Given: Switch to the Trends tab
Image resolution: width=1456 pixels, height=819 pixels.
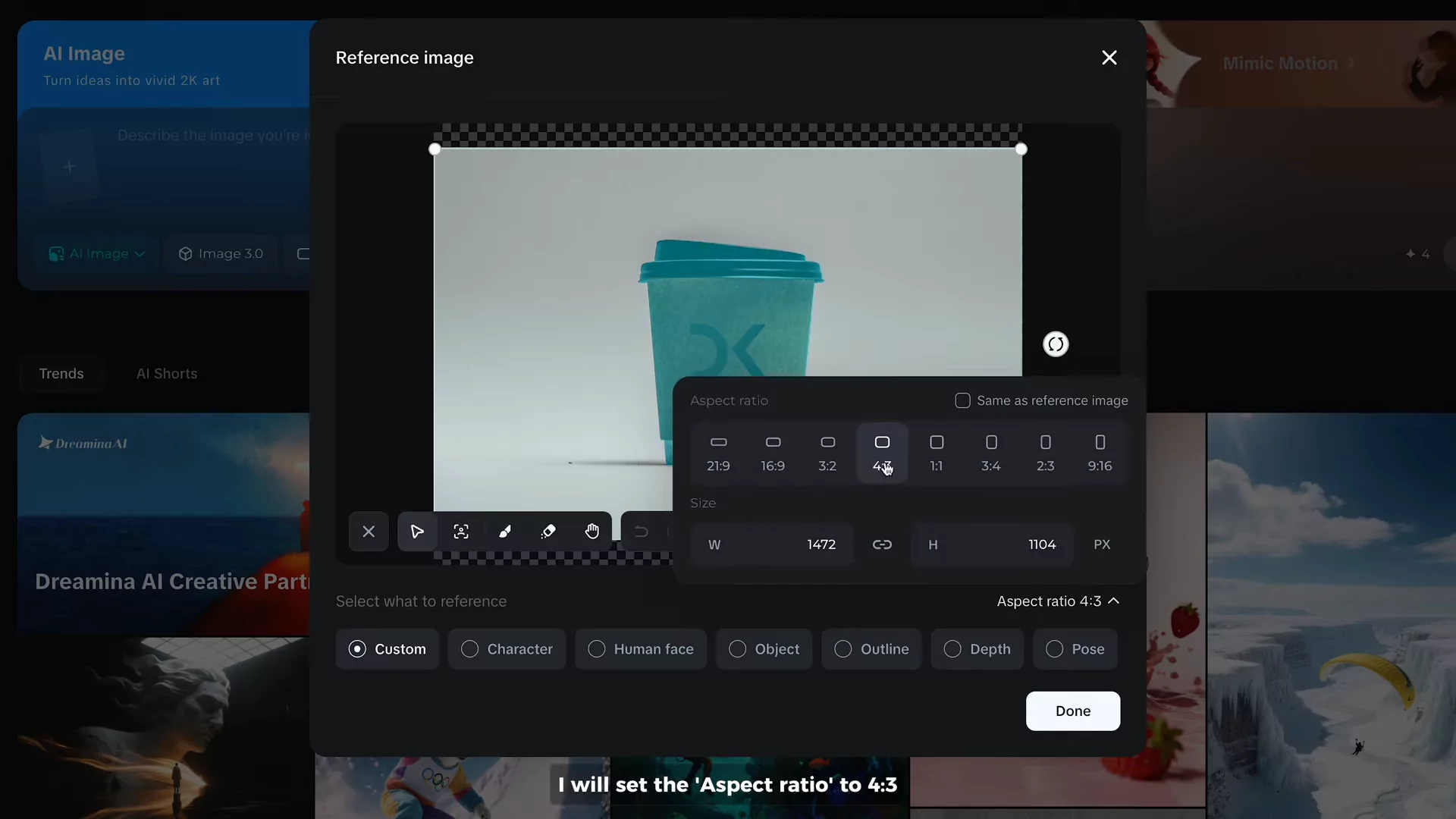Looking at the screenshot, I should 61,373.
